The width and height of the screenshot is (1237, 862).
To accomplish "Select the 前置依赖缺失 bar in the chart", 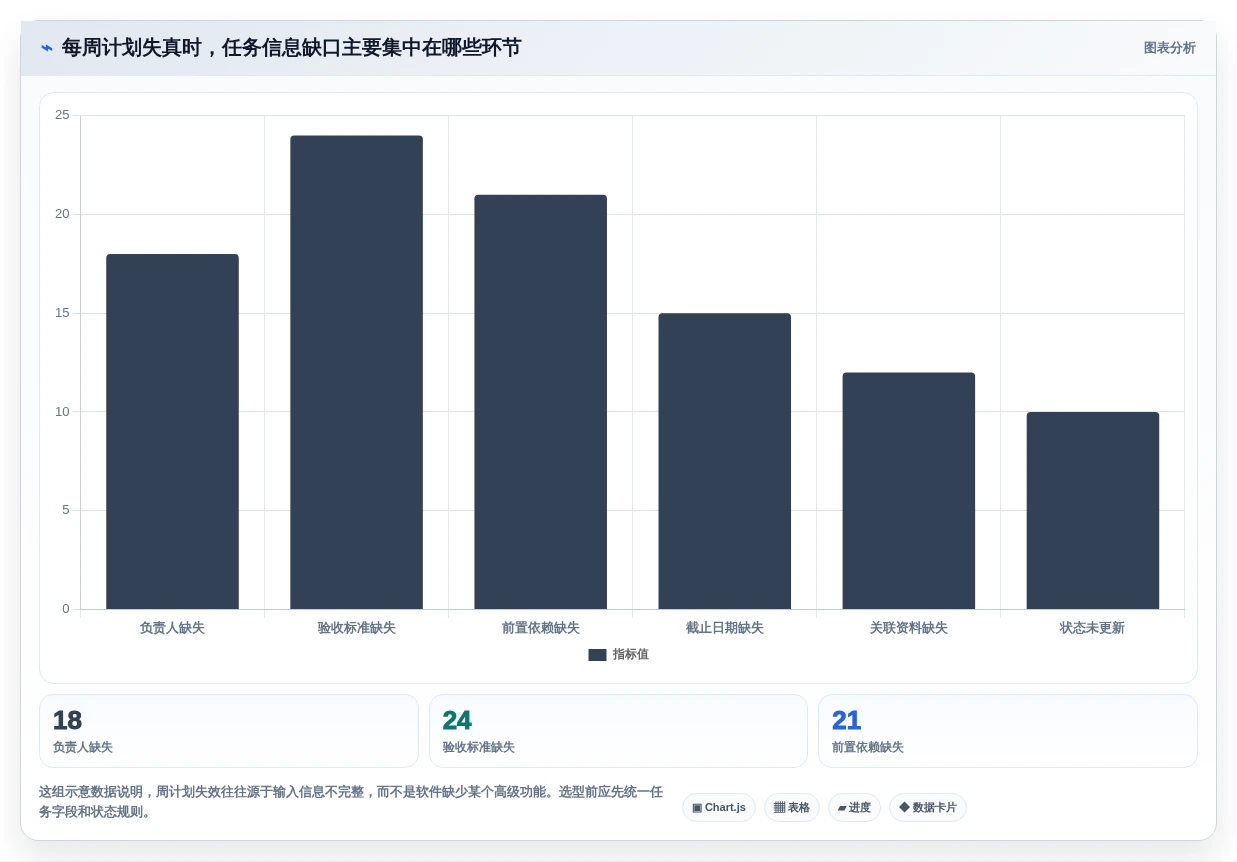I will coord(540,402).
